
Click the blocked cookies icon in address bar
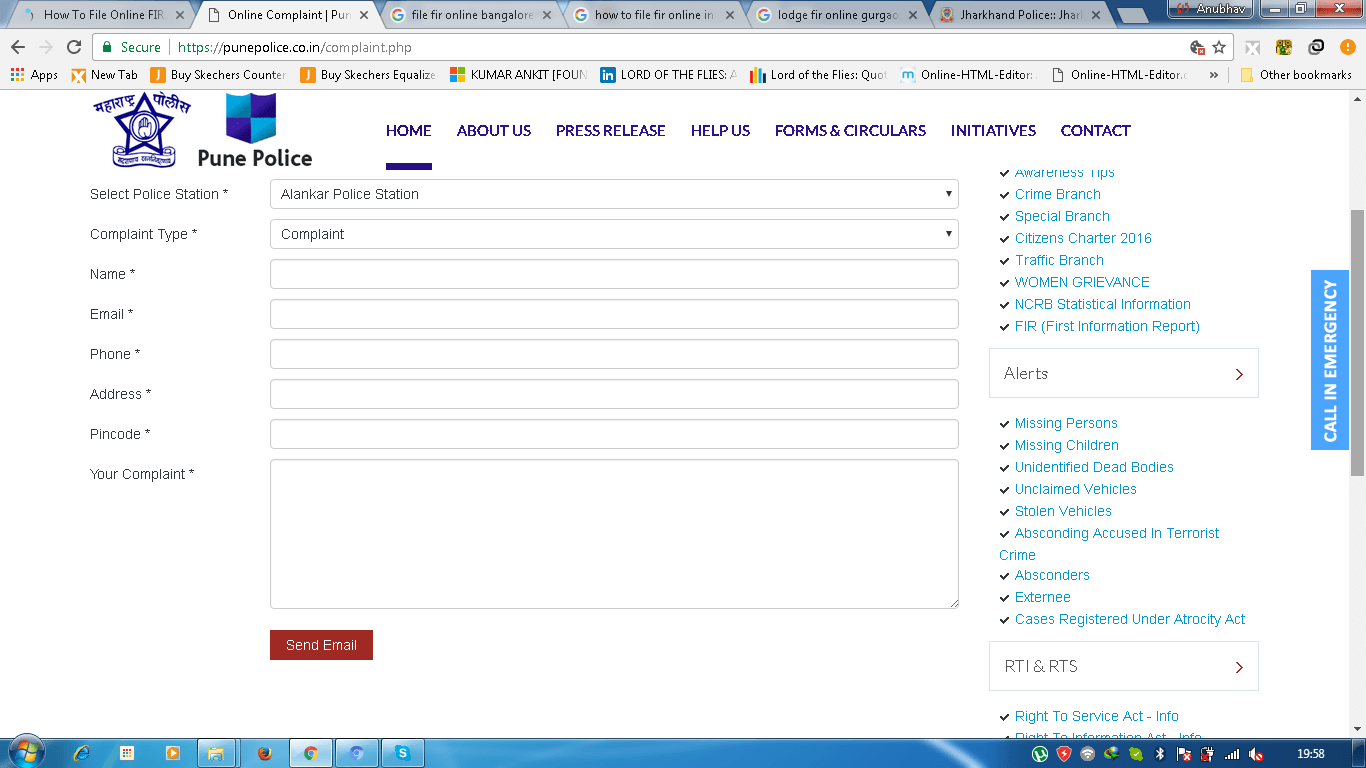pos(1197,47)
